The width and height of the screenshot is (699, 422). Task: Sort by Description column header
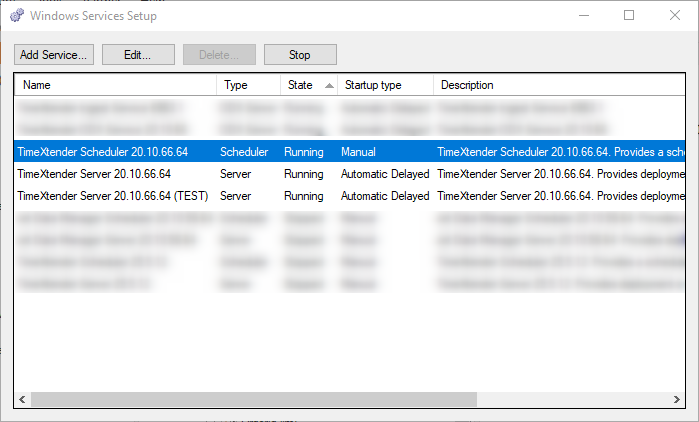(x=559, y=85)
